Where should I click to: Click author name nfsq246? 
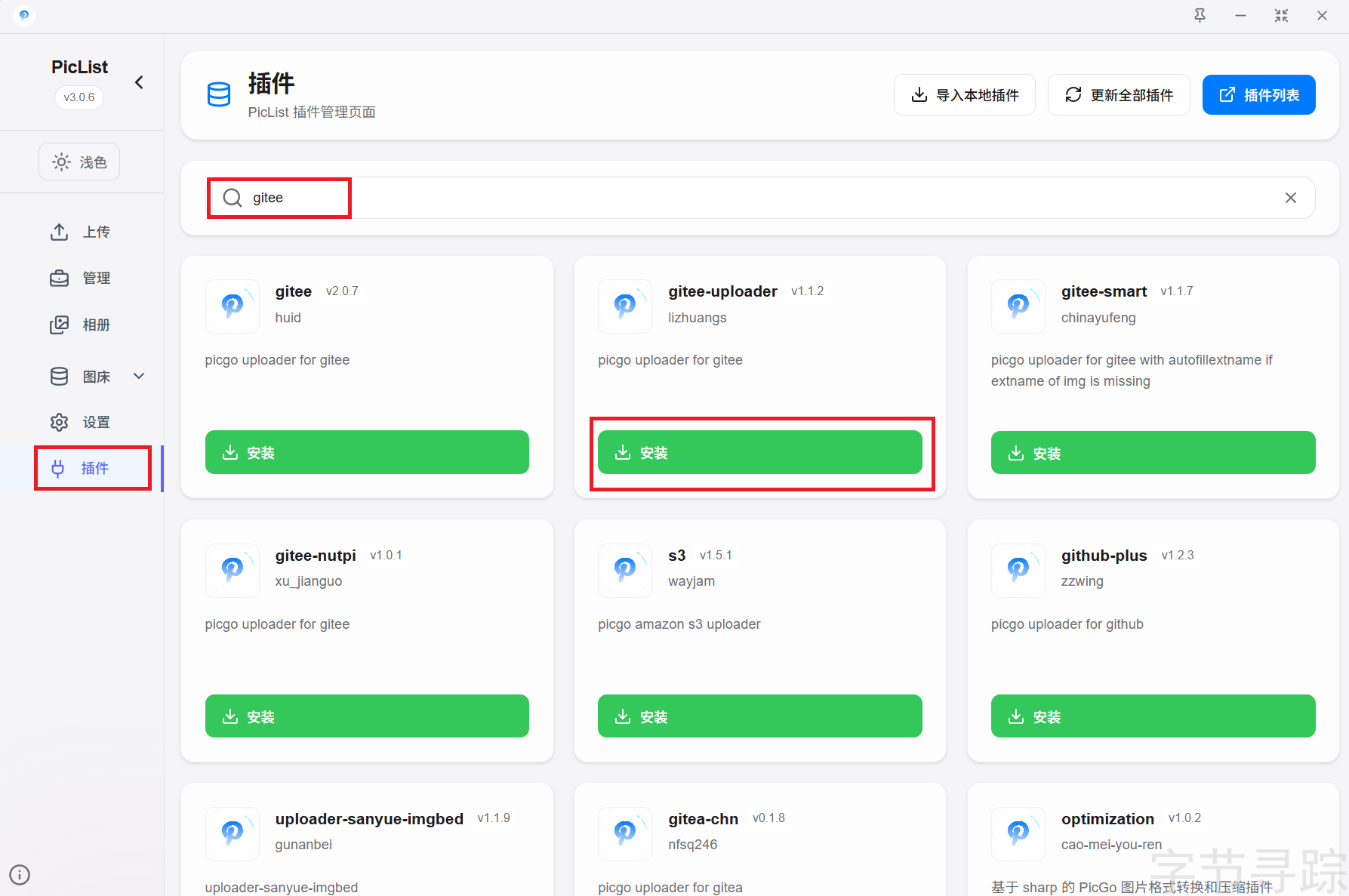tap(692, 845)
